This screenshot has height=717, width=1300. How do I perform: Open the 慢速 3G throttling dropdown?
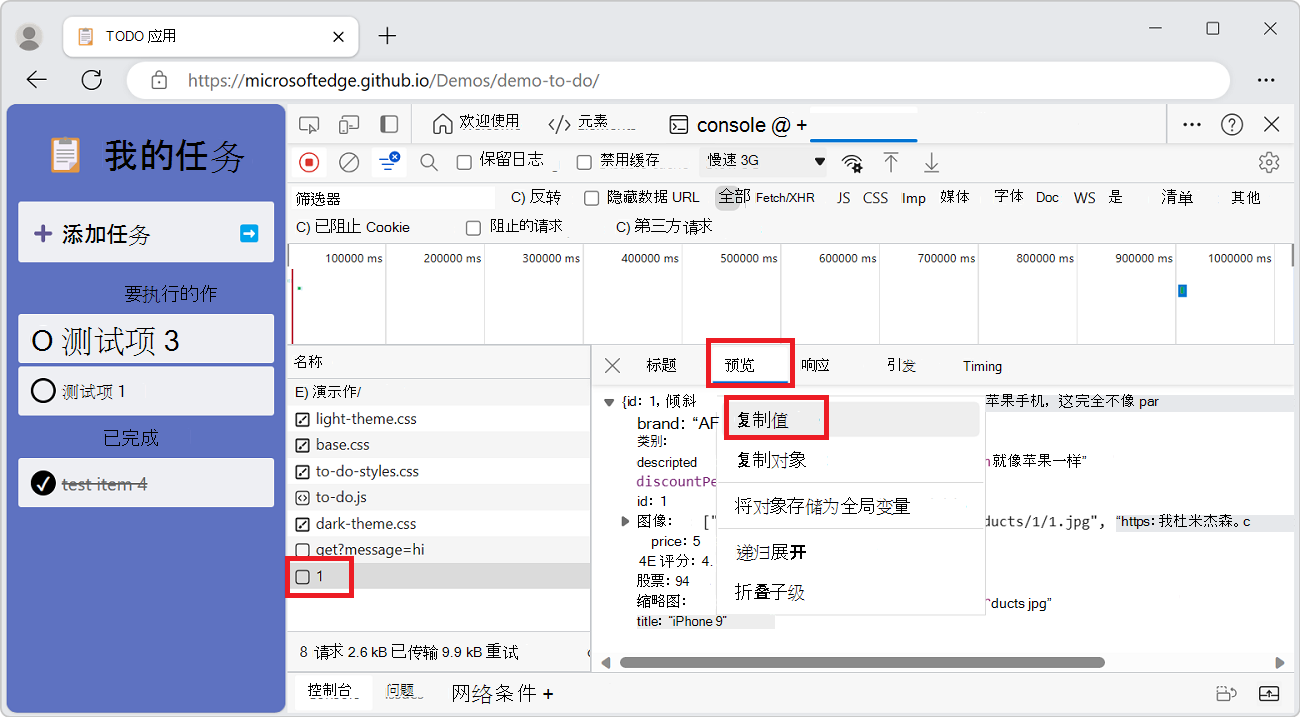coord(763,161)
